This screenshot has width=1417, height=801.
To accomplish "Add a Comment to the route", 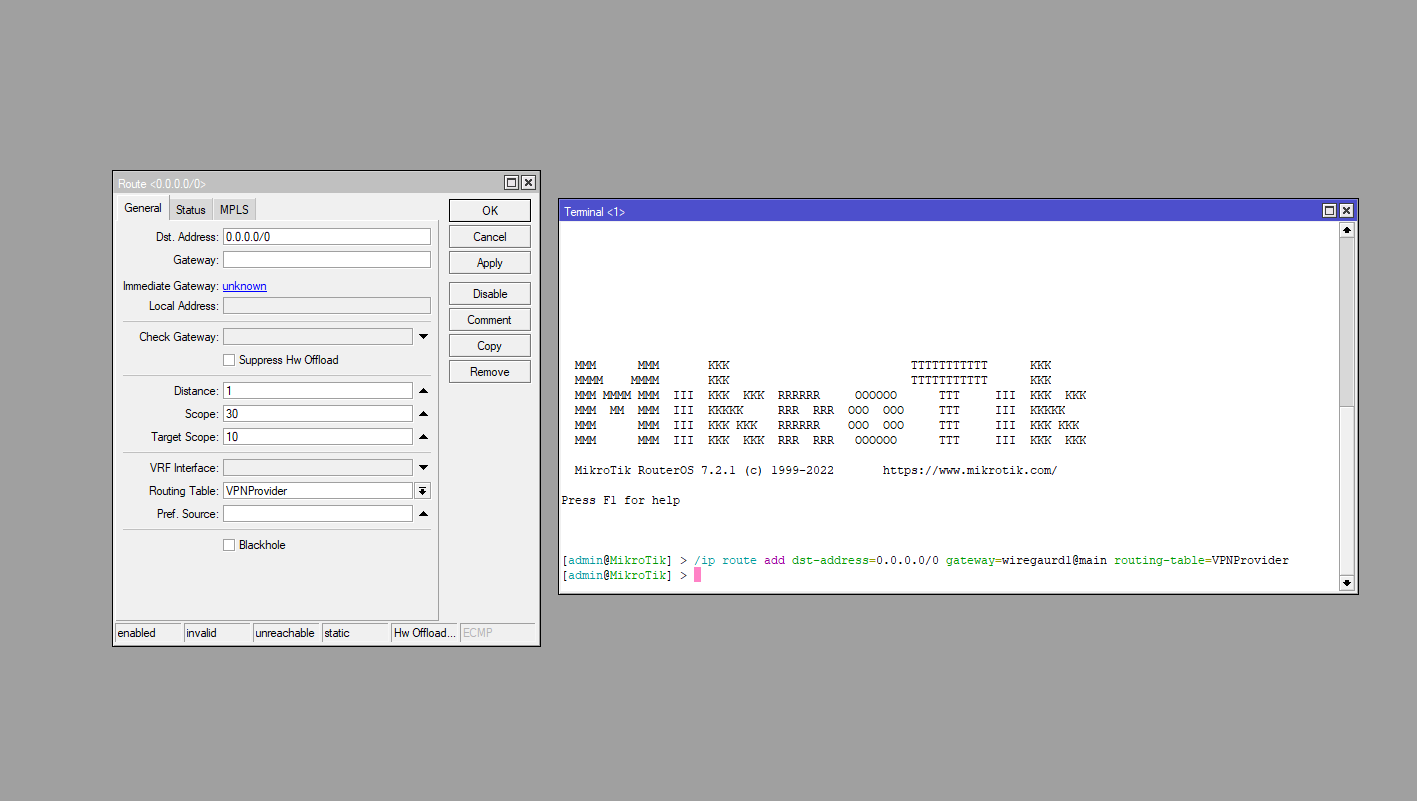I will (490, 320).
